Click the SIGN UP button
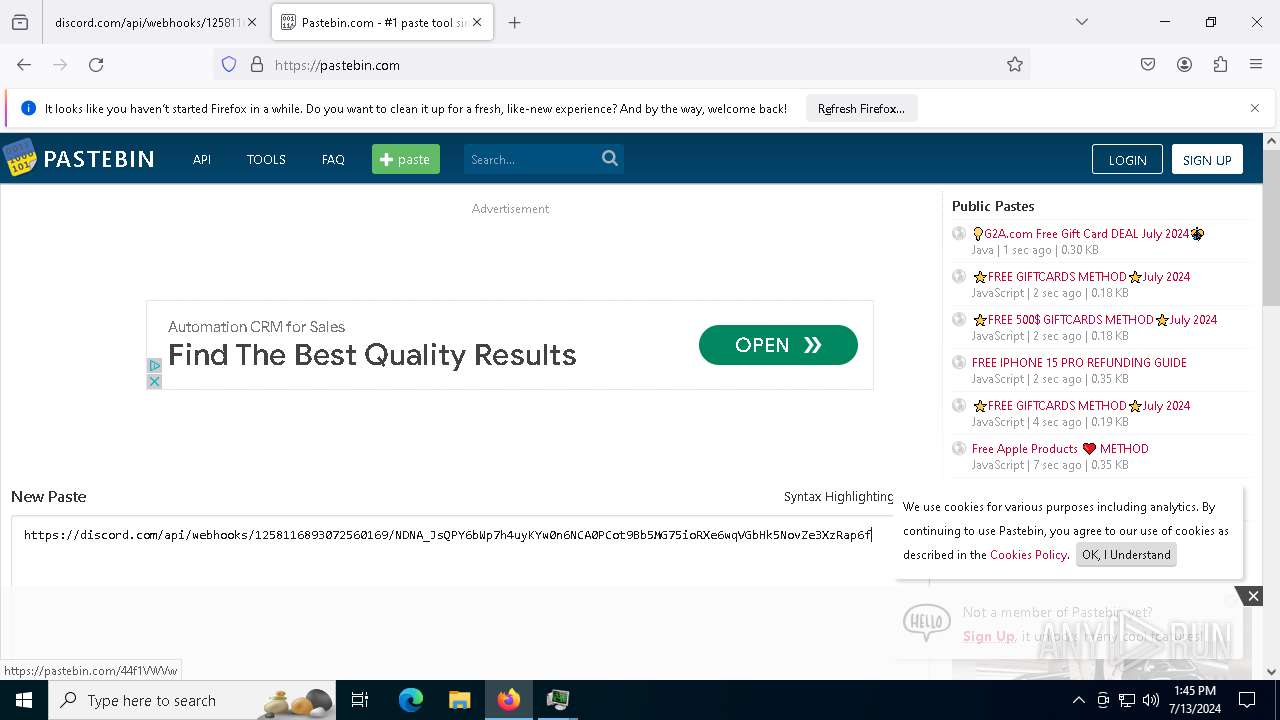Screen dimensions: 1280x720 (1207, 160)
